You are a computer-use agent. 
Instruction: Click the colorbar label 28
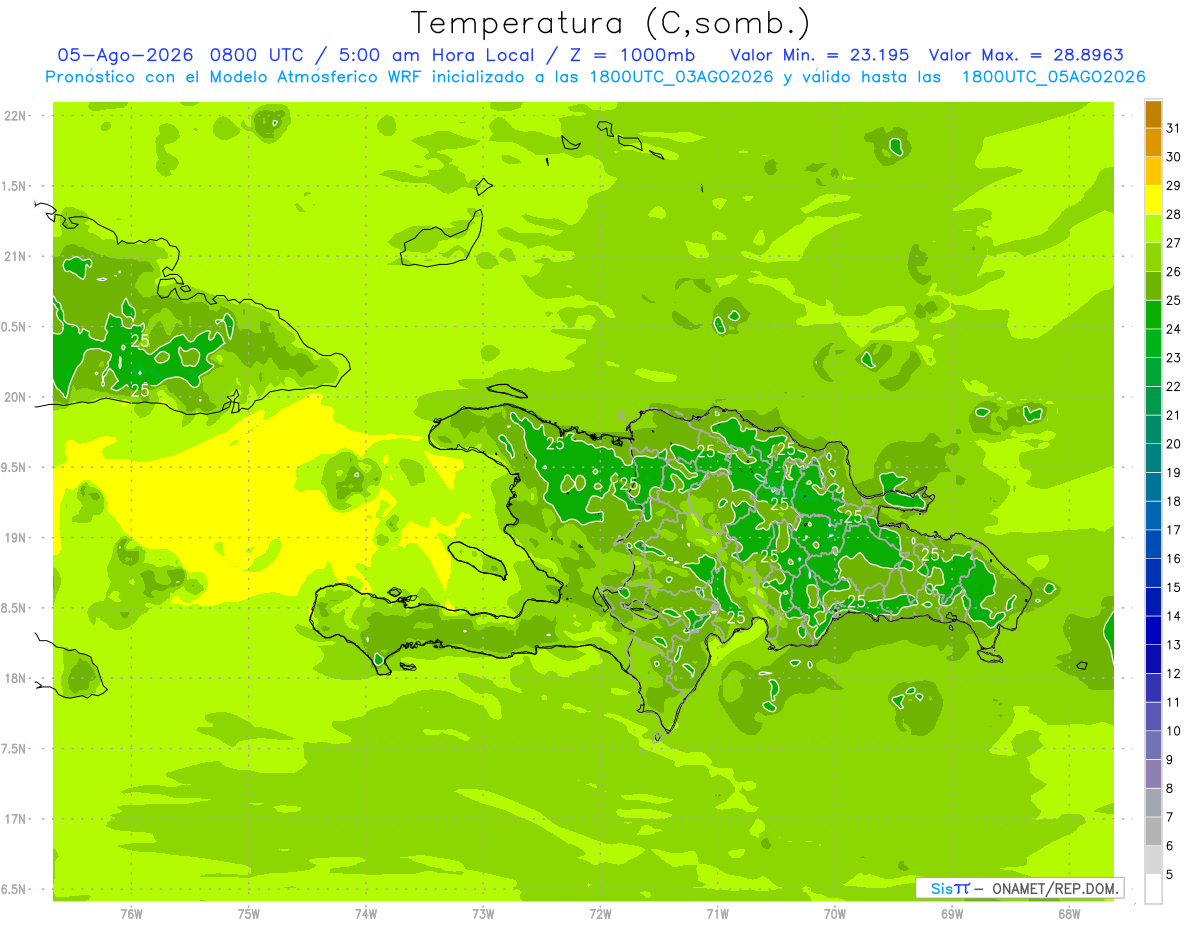click(x=1174, y=214)
